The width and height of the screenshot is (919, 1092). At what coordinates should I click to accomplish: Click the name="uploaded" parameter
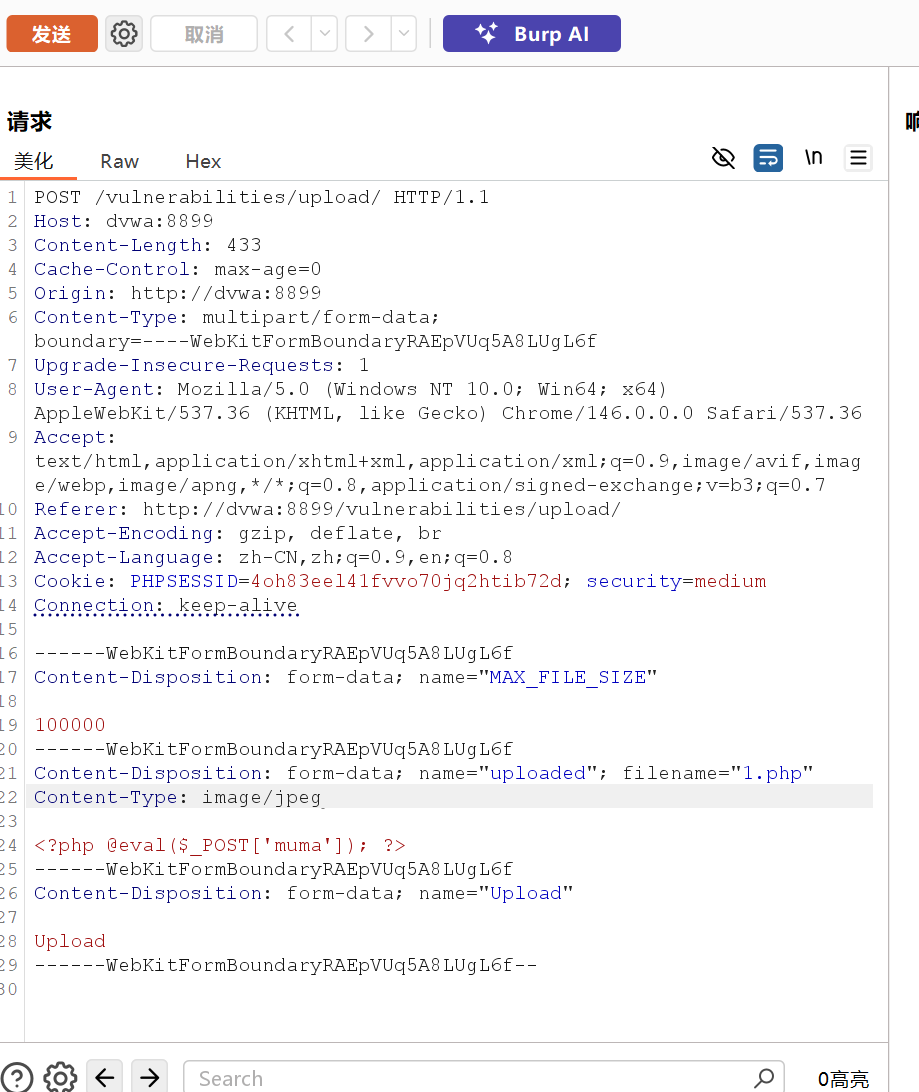click(x=508, y=773)
